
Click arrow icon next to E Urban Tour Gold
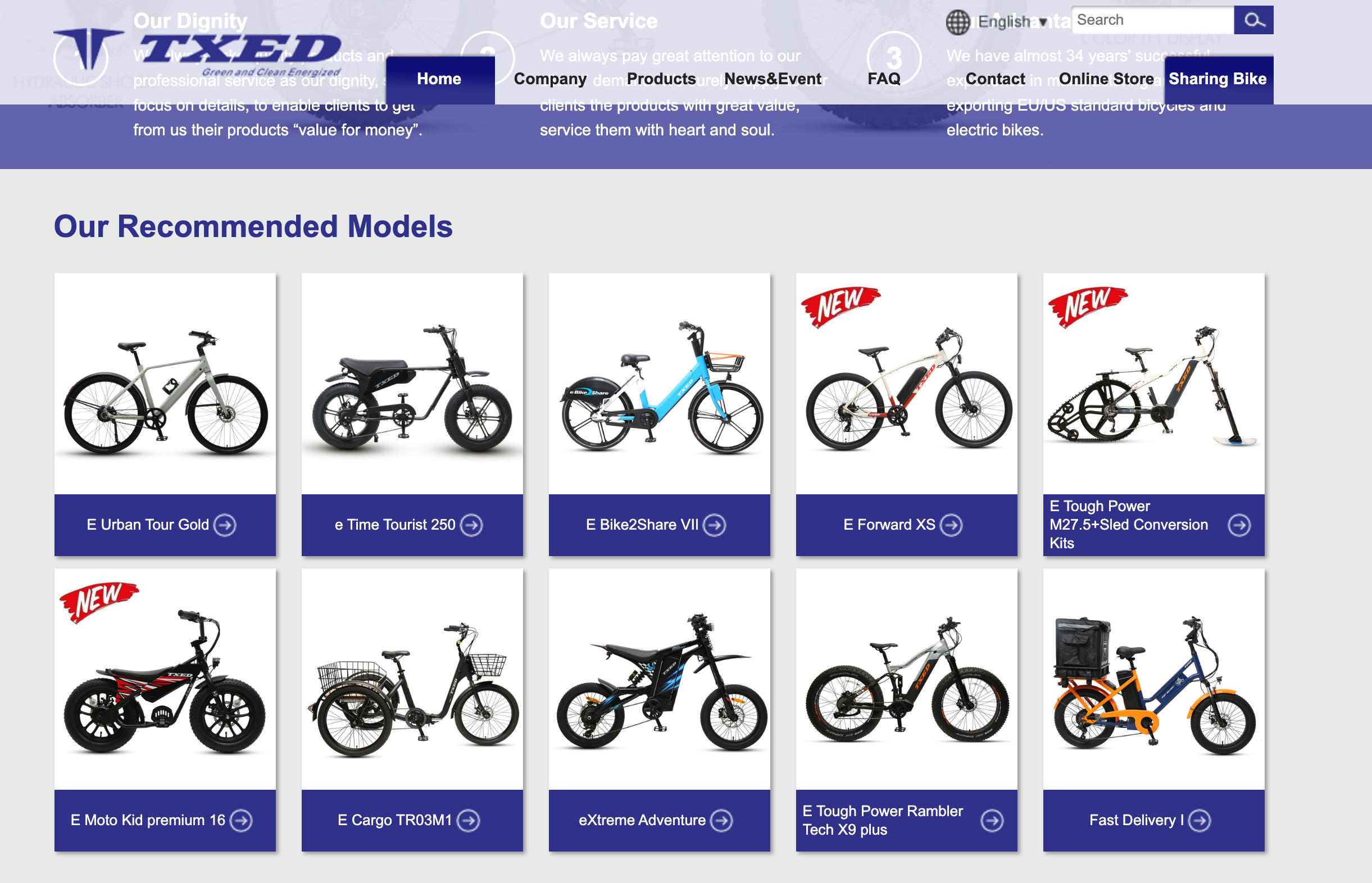pos(225,525)
